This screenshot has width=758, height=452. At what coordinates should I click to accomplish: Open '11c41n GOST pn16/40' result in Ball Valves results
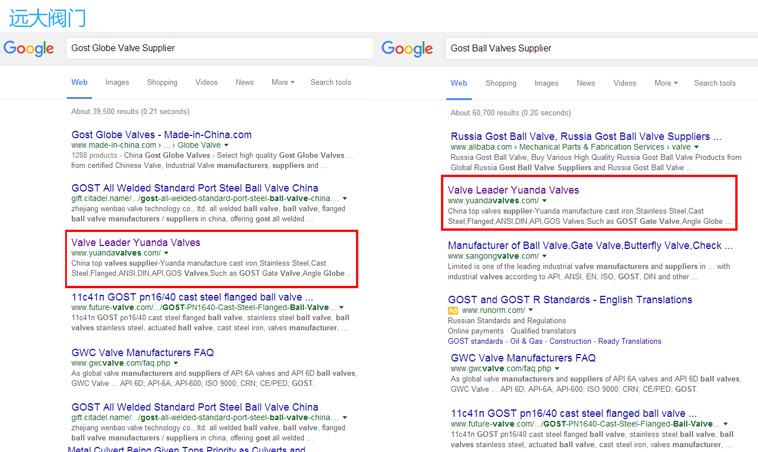(x=573, y=413)
